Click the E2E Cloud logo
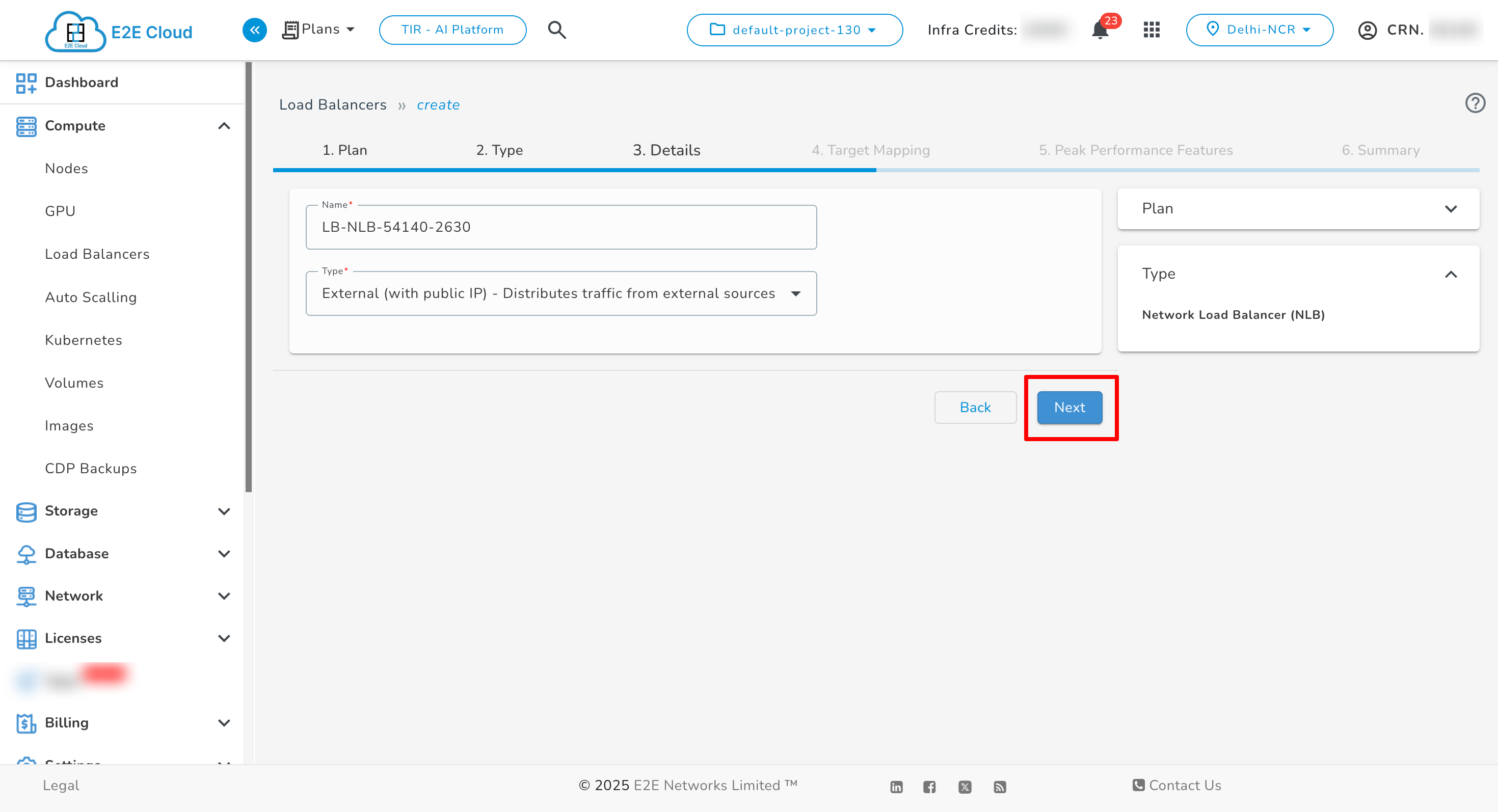 [x=75, y=31]
